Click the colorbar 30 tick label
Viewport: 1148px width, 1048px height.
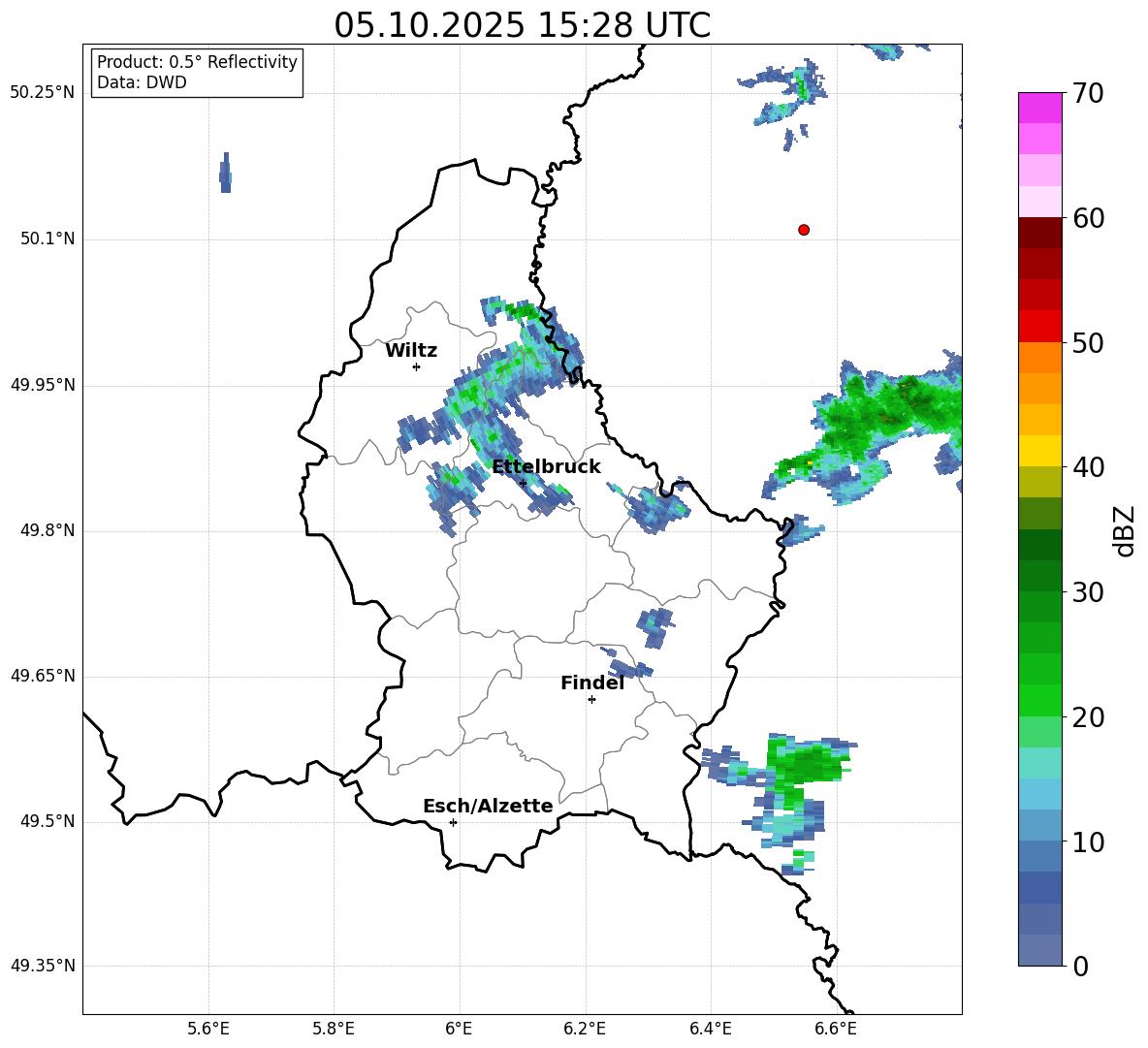coord(1088,592)
